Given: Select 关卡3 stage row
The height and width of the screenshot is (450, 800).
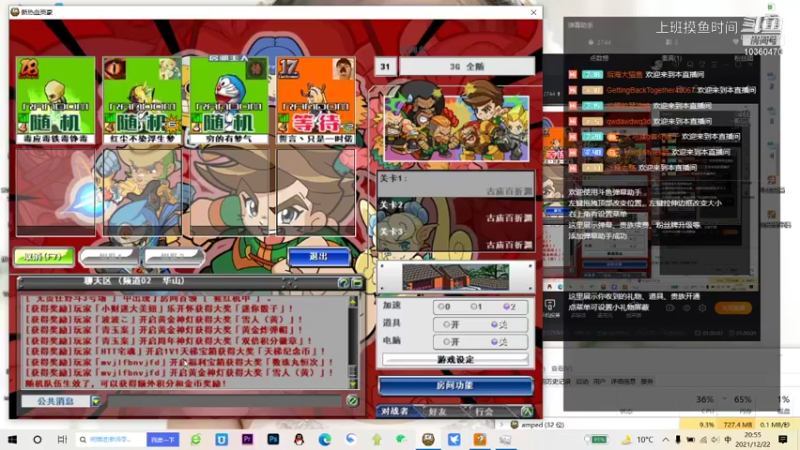Looking at the screenshot, I should pos(456,238).
